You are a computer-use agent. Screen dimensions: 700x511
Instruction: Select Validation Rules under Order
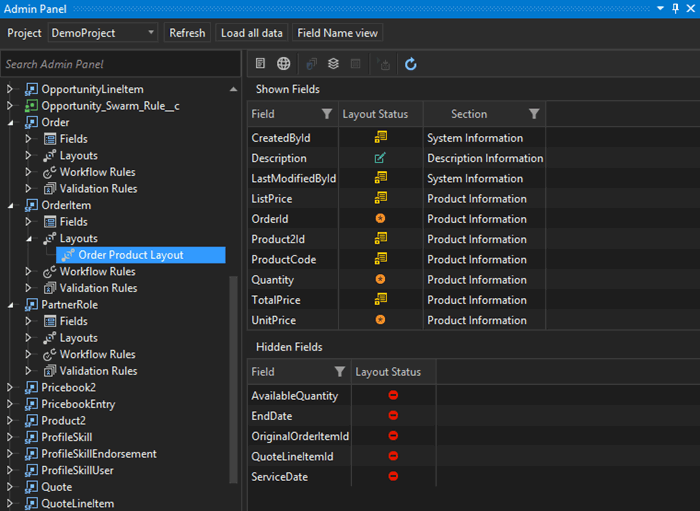click(x=98, y=189)
